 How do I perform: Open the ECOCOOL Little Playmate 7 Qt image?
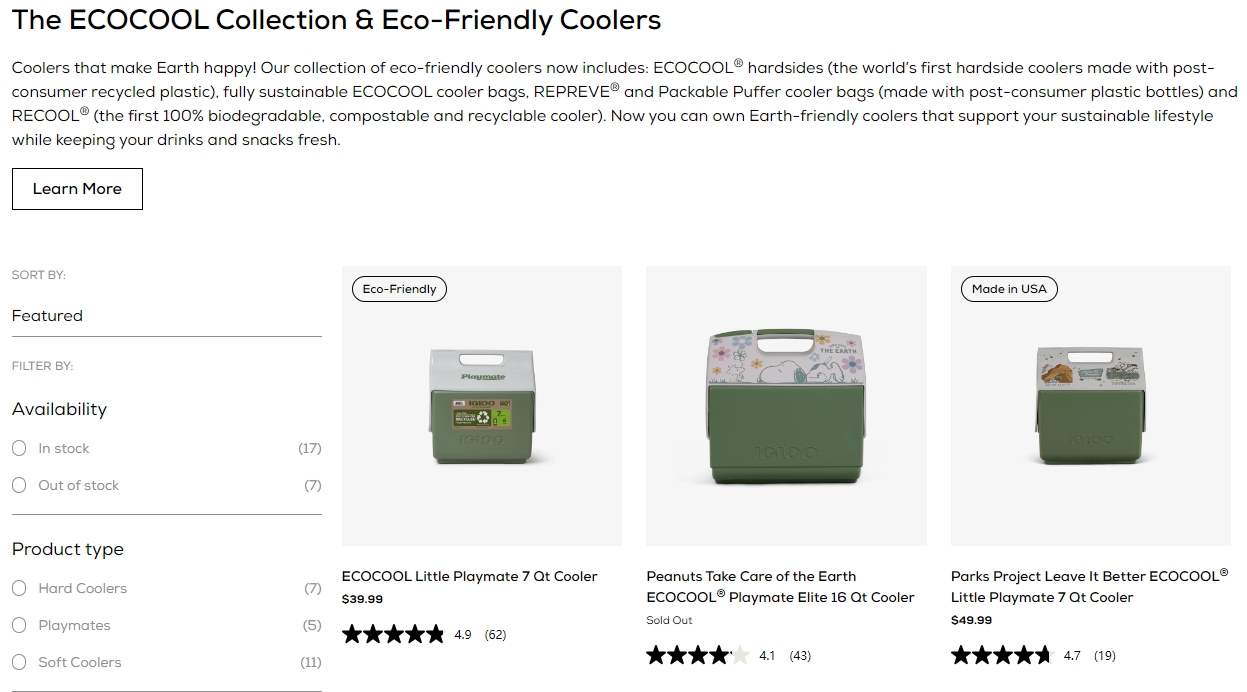[482, 406]
